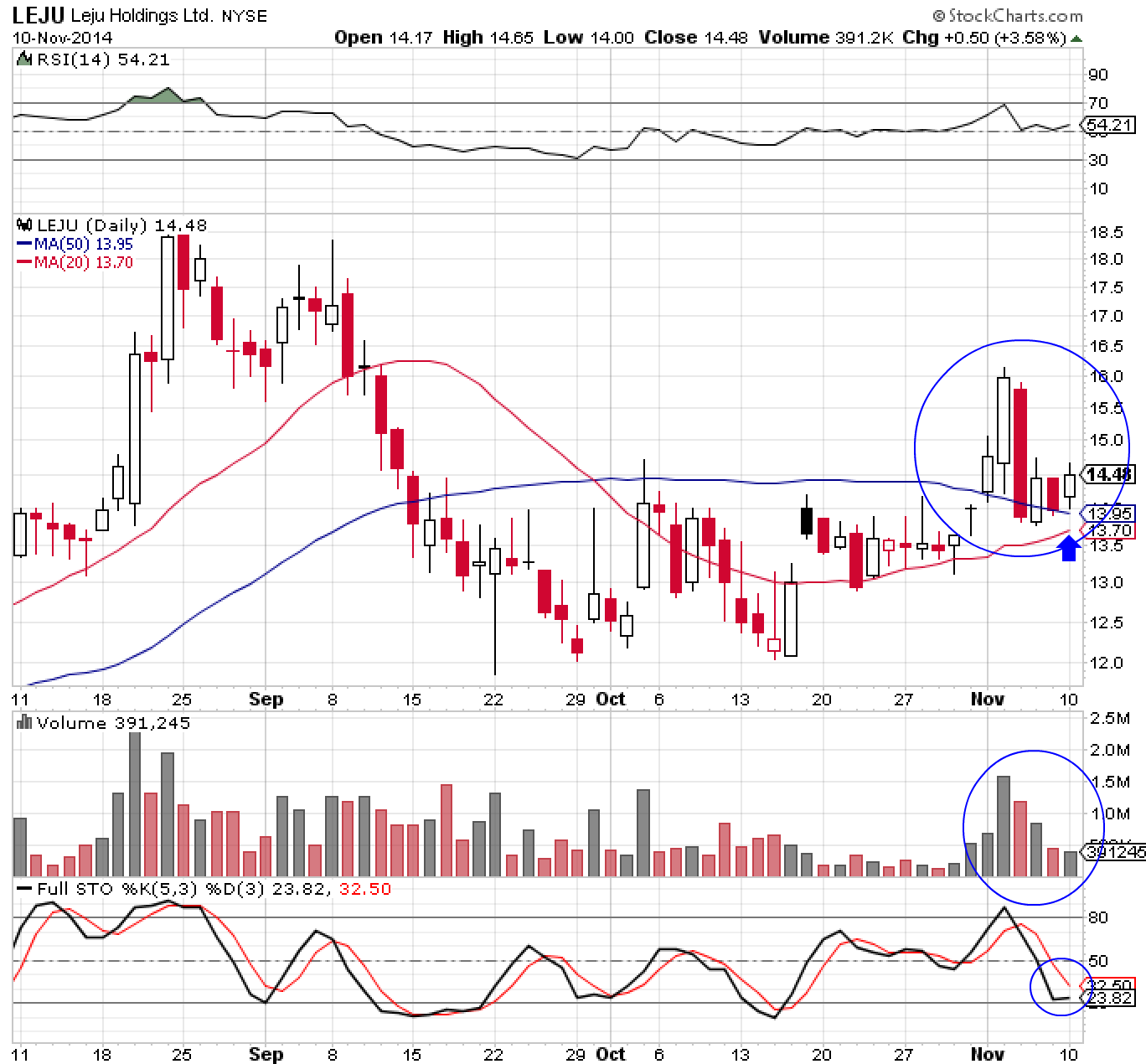Click the boxed 13.95 moving-average axis tag

[x=1109, y=513]
